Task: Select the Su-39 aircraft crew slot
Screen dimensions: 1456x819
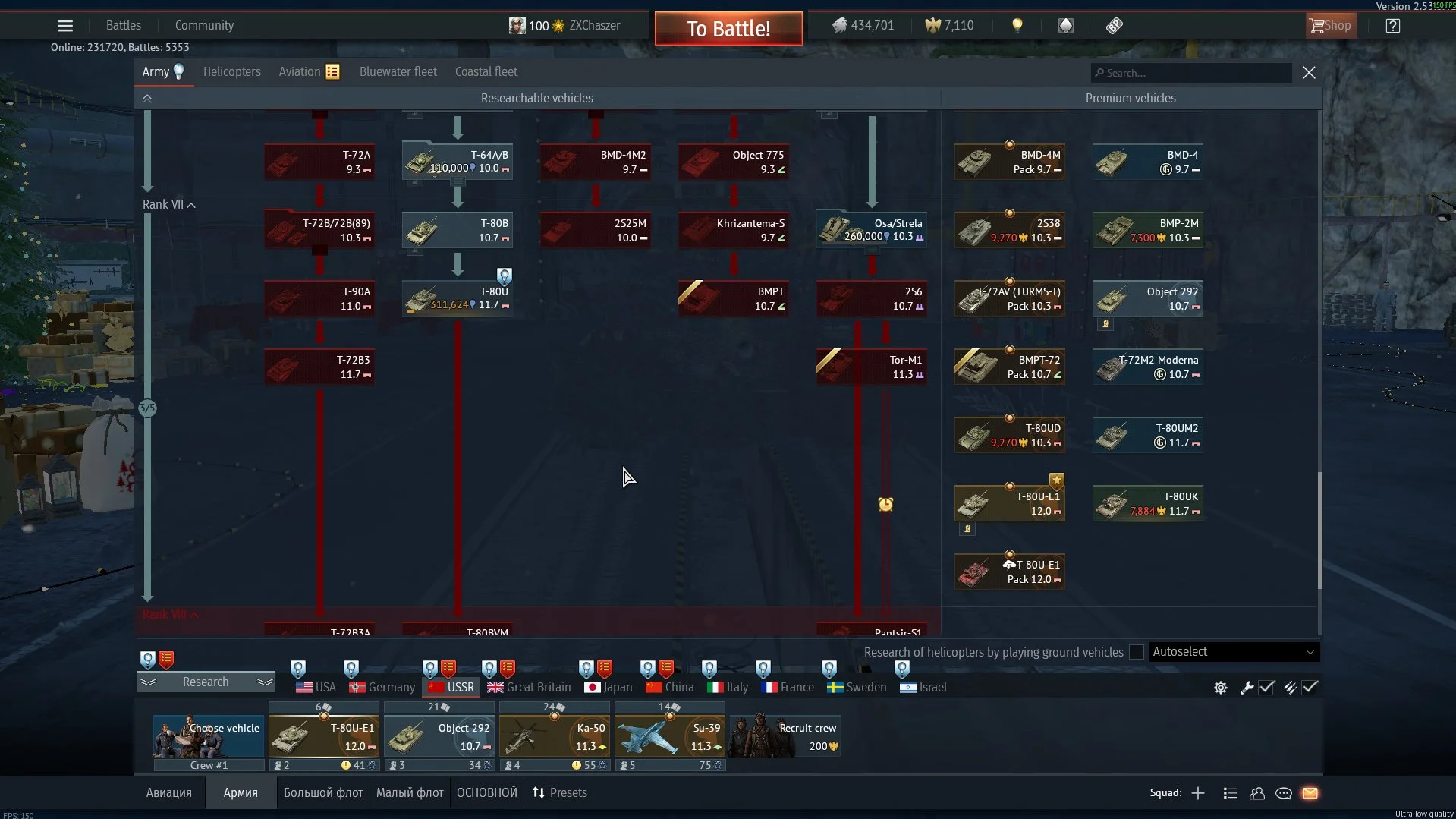Action: tap(670, 736)
